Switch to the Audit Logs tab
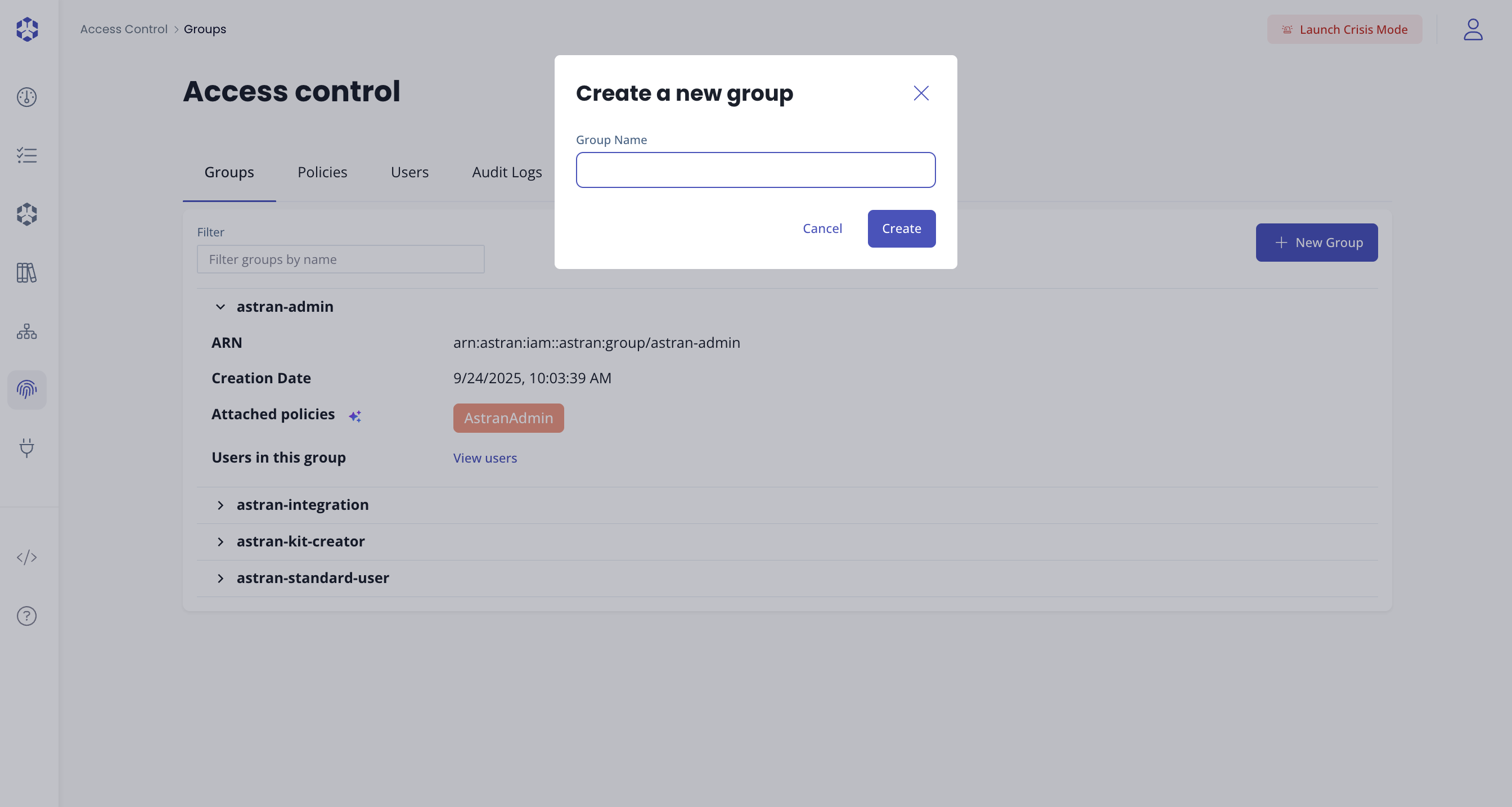Screen dimensions: 1512x807 tap(506, 172)
